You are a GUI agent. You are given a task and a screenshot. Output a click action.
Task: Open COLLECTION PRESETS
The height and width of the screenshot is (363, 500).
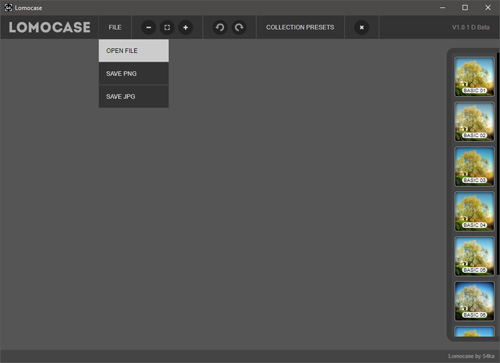(x=300, y=27)
